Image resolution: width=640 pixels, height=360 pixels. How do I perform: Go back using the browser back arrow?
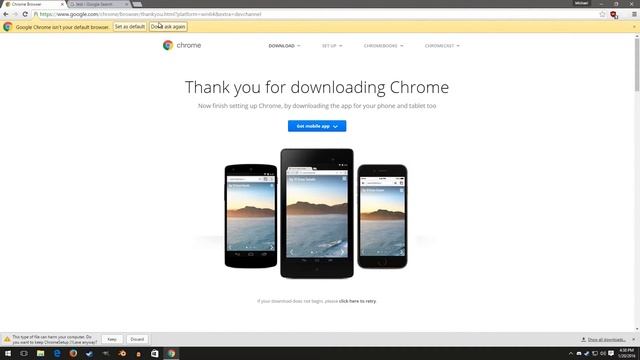[6, 14]
